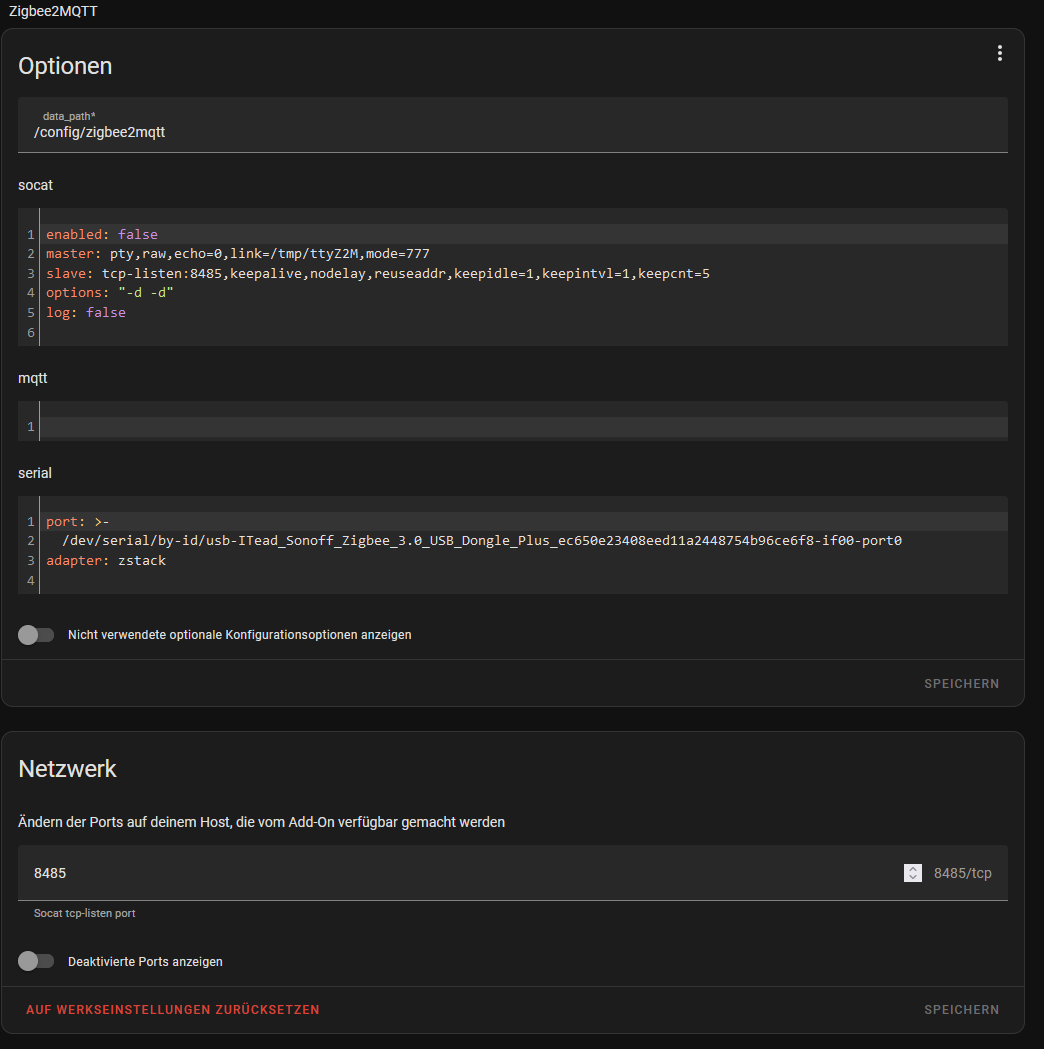The image size is (1044, 1049).
Task: Save Netzwerk settings with SPEICHERN
Action: [961, 1010]
